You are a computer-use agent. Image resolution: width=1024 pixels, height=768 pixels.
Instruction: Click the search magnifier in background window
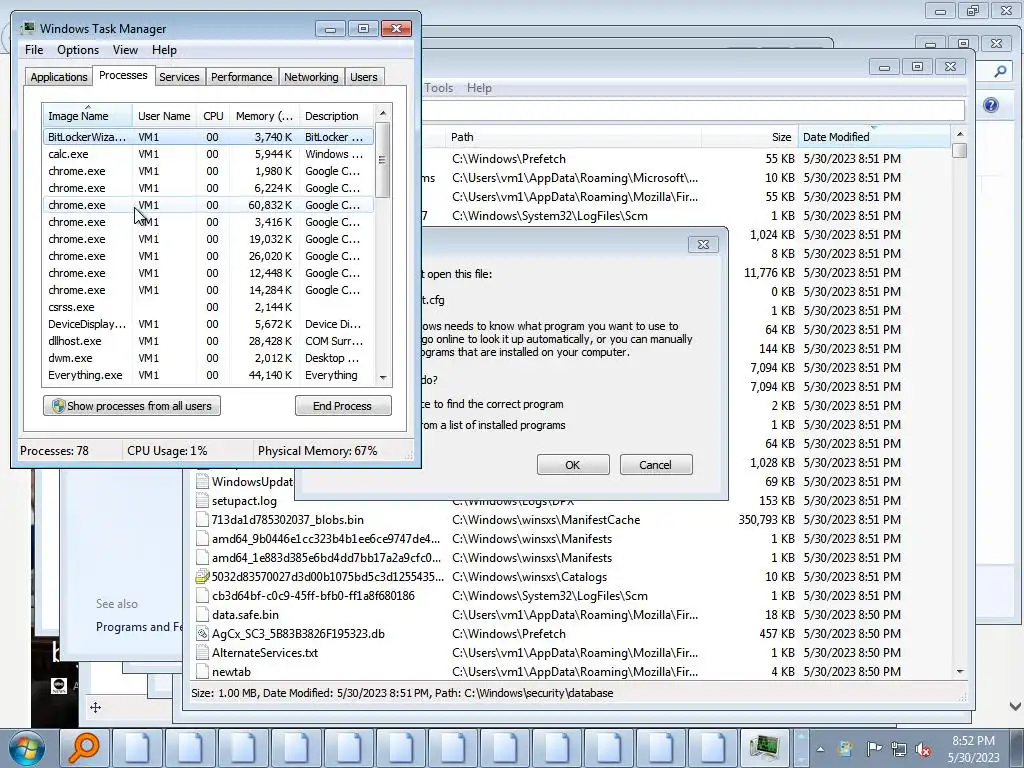coord(1000,72)
